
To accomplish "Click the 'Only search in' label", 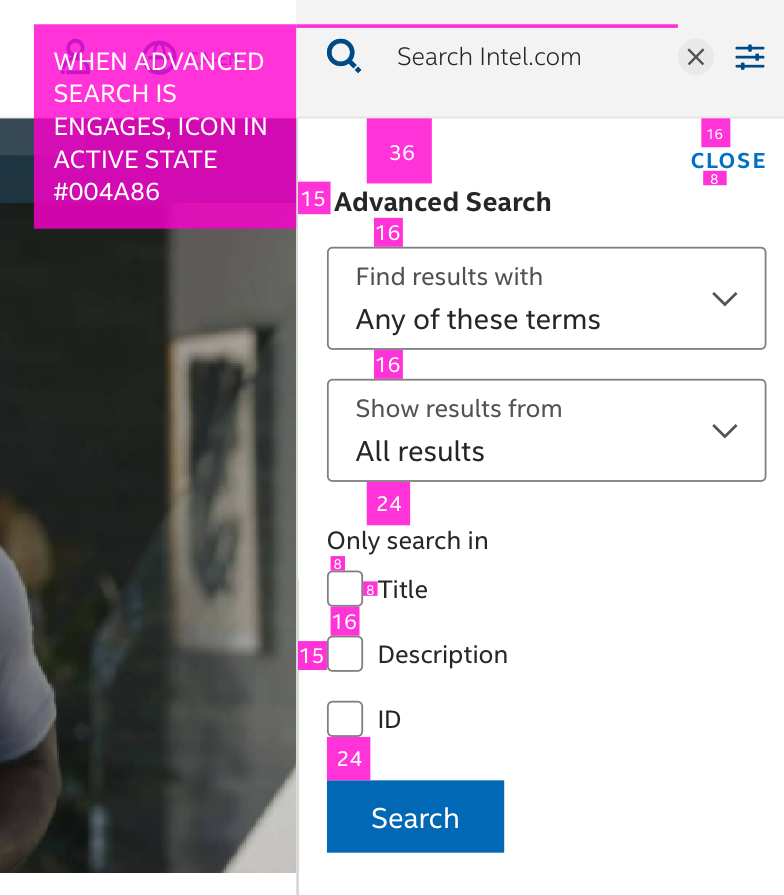I will 407,541.
